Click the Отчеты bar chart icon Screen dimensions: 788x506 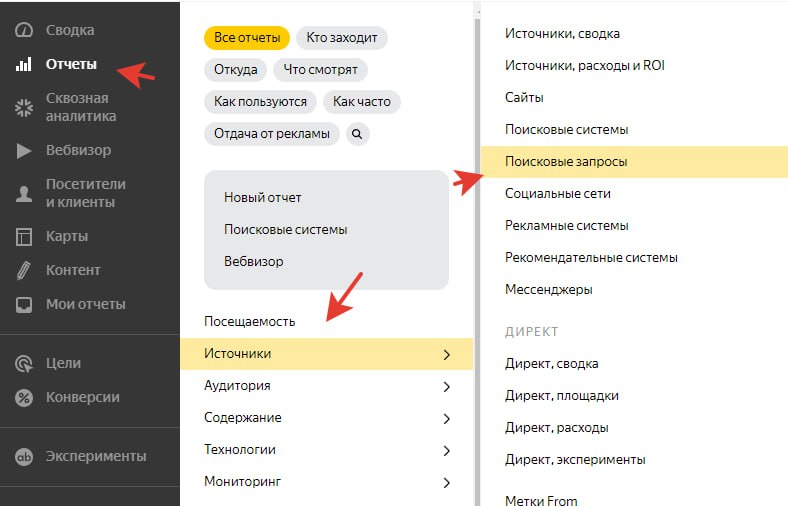pyautogui.click(x=24, y=64)
